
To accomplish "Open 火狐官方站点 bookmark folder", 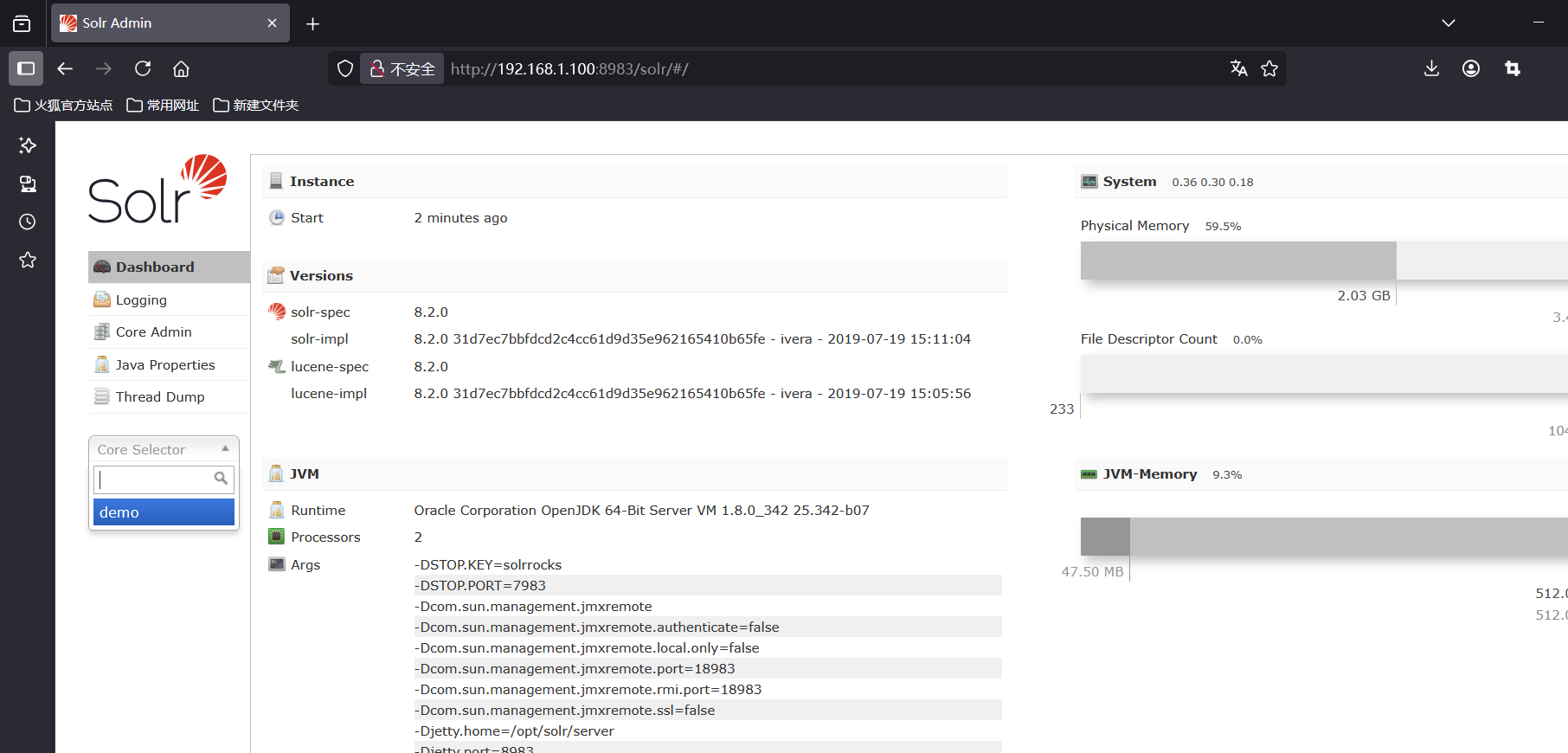I will click(x=63, y=105).
